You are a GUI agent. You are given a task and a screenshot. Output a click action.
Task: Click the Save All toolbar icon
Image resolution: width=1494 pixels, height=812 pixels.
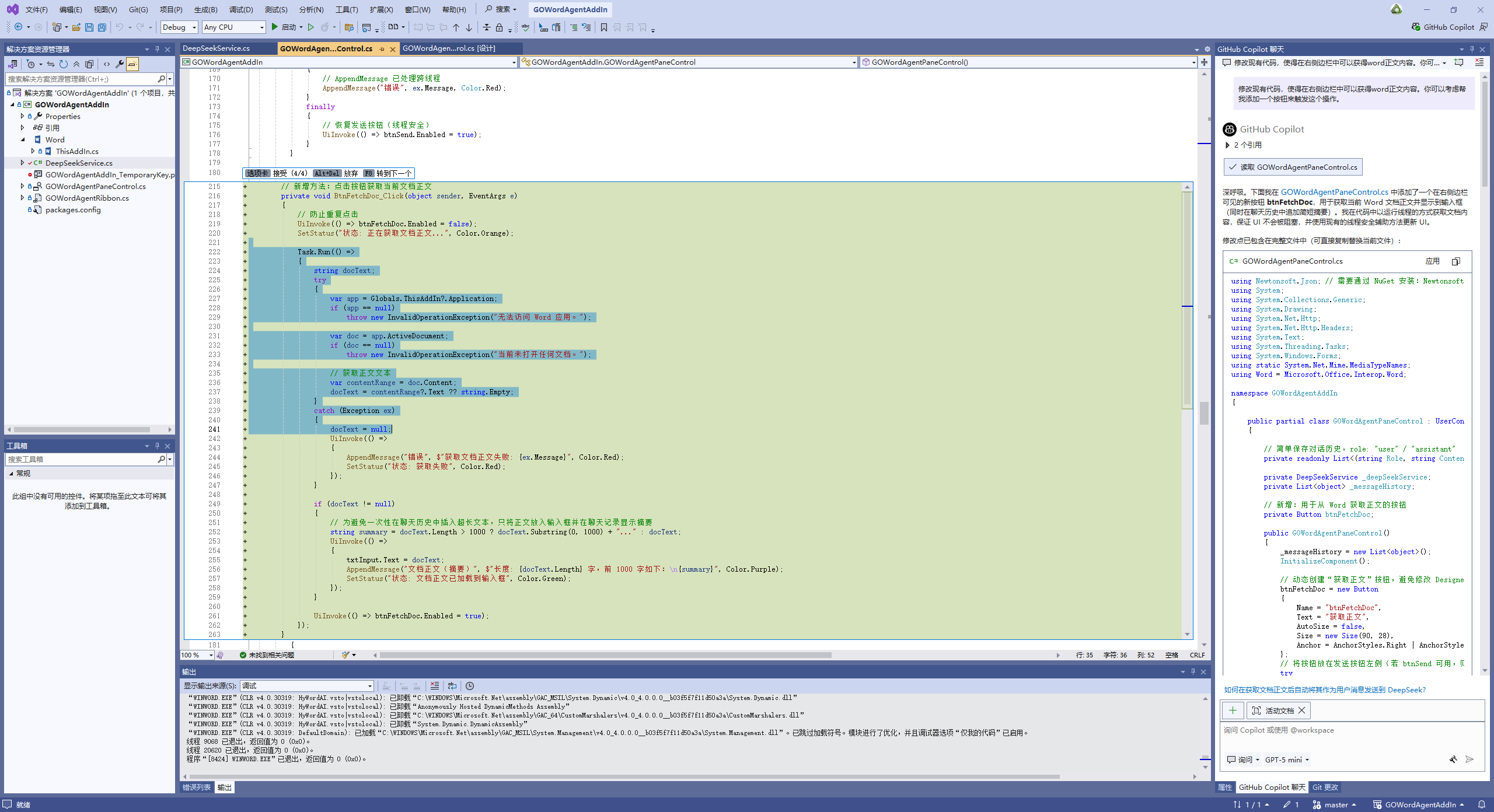102,27
